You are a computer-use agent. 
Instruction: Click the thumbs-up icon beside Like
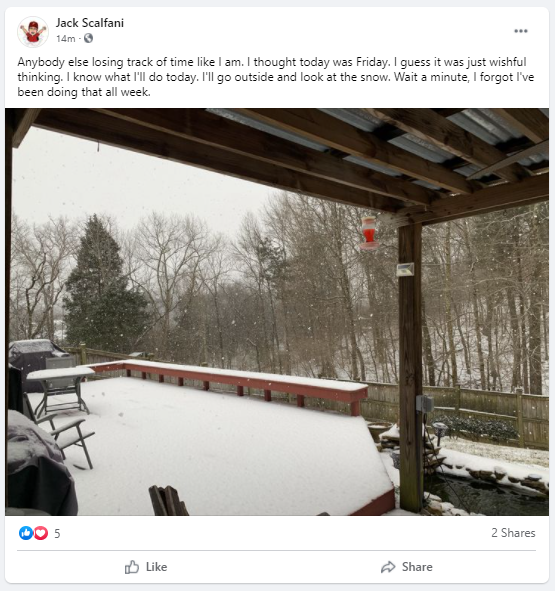pos(132,567)
